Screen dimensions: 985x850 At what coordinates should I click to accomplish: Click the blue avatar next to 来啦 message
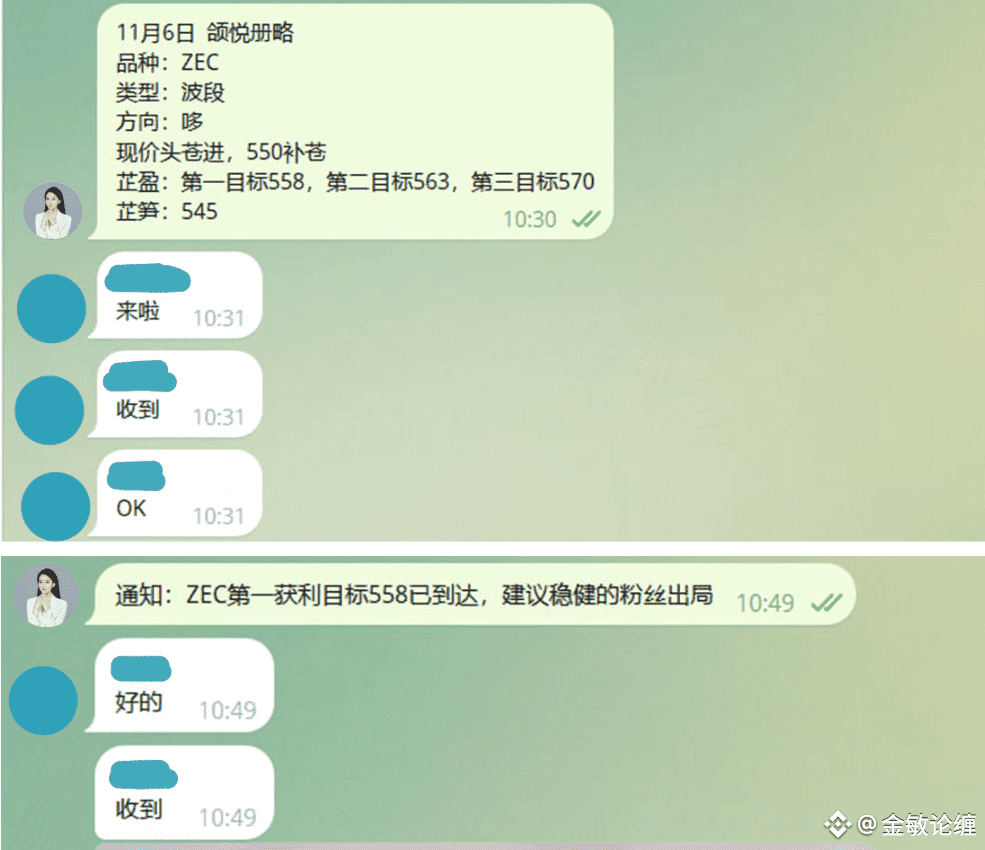pos(52,308)
